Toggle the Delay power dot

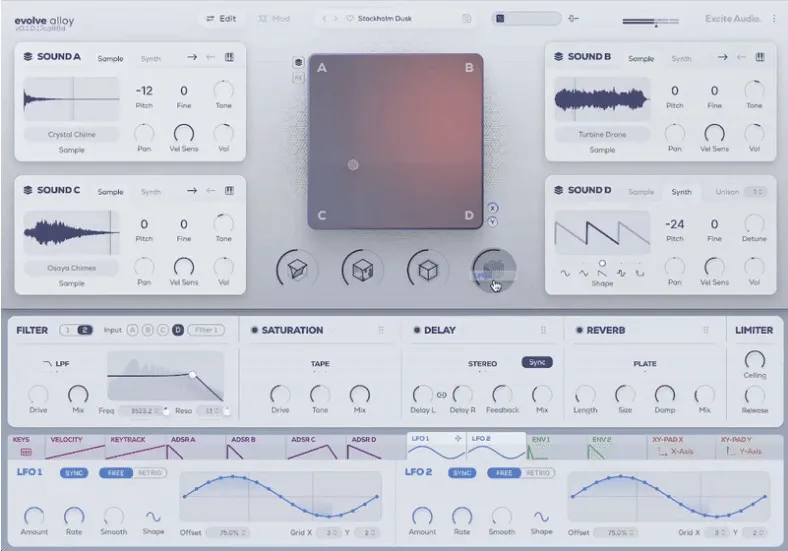pyautogui.click(x=417, y=330)
